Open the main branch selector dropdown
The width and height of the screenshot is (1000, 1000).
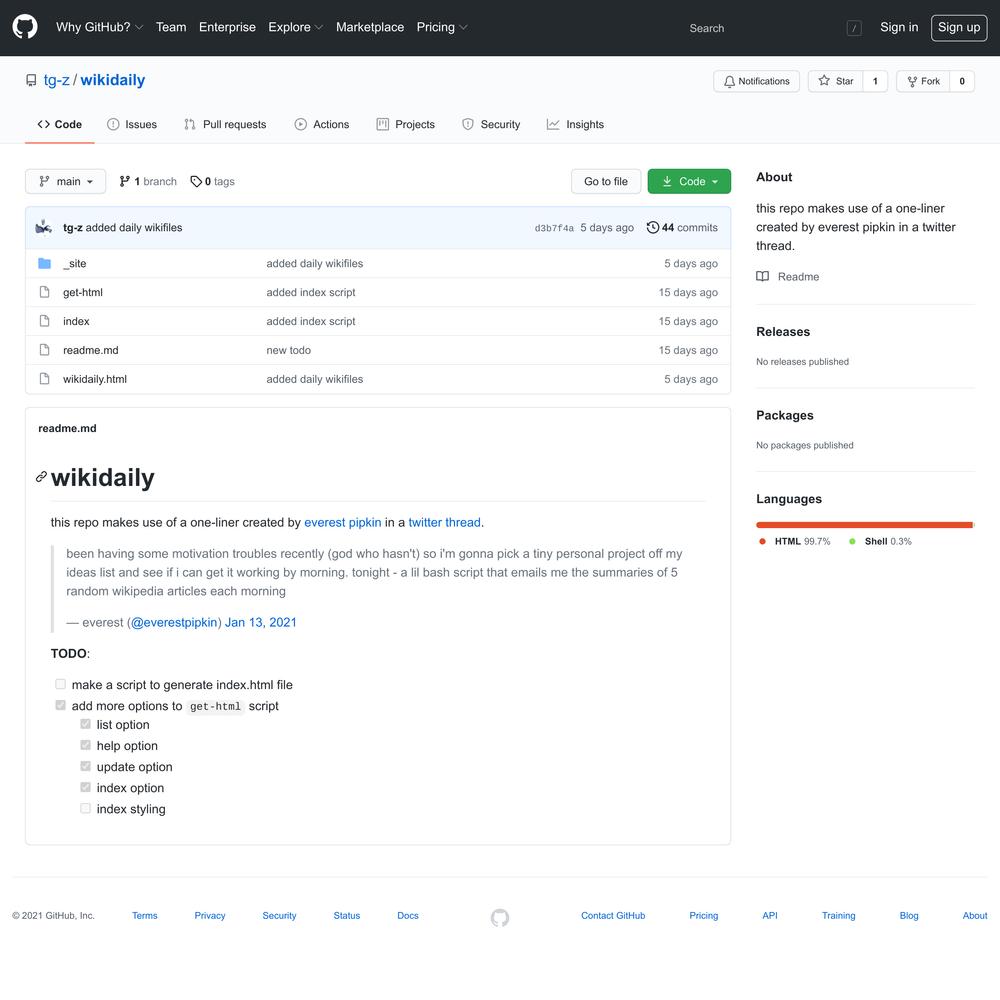(66, 182)
